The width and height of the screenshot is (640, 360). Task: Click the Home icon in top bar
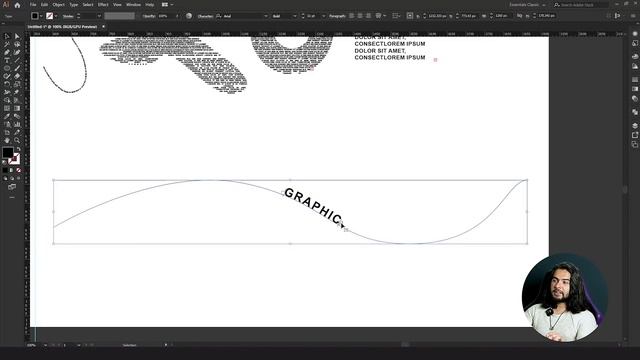tap(17, 5)
